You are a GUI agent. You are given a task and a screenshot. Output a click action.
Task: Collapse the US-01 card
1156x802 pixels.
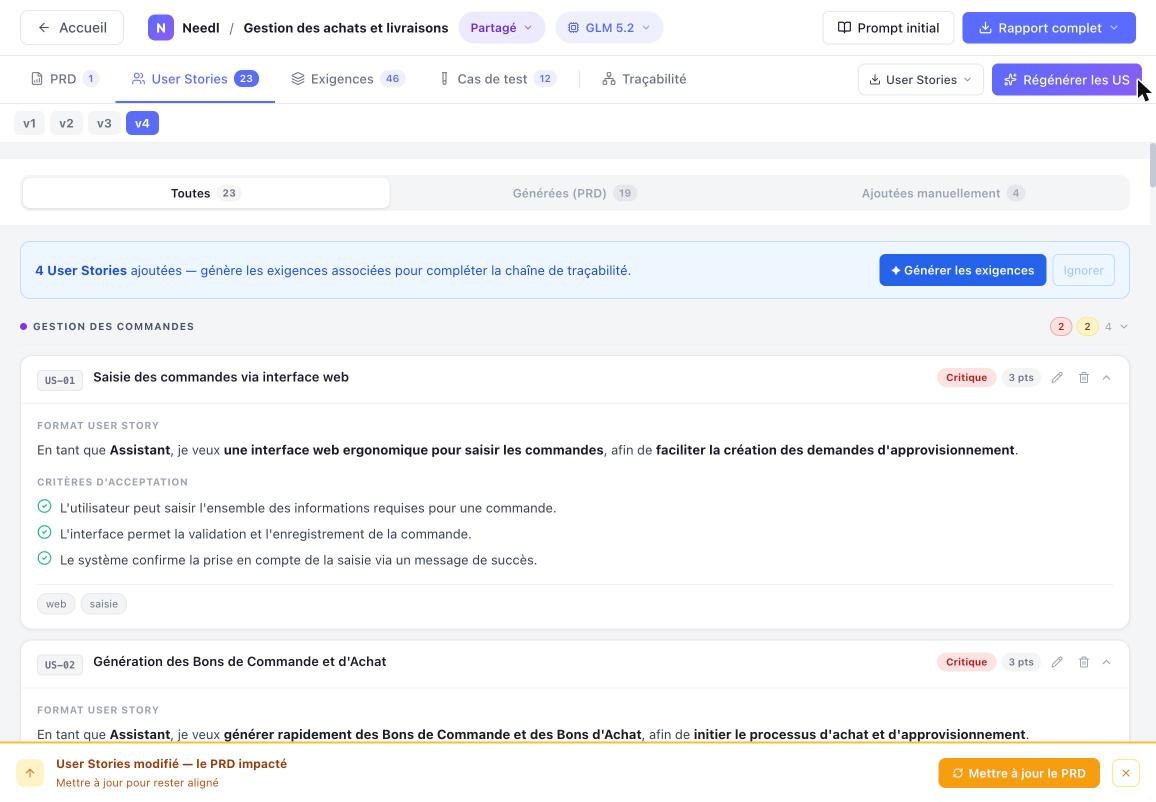coord(1107,377)
